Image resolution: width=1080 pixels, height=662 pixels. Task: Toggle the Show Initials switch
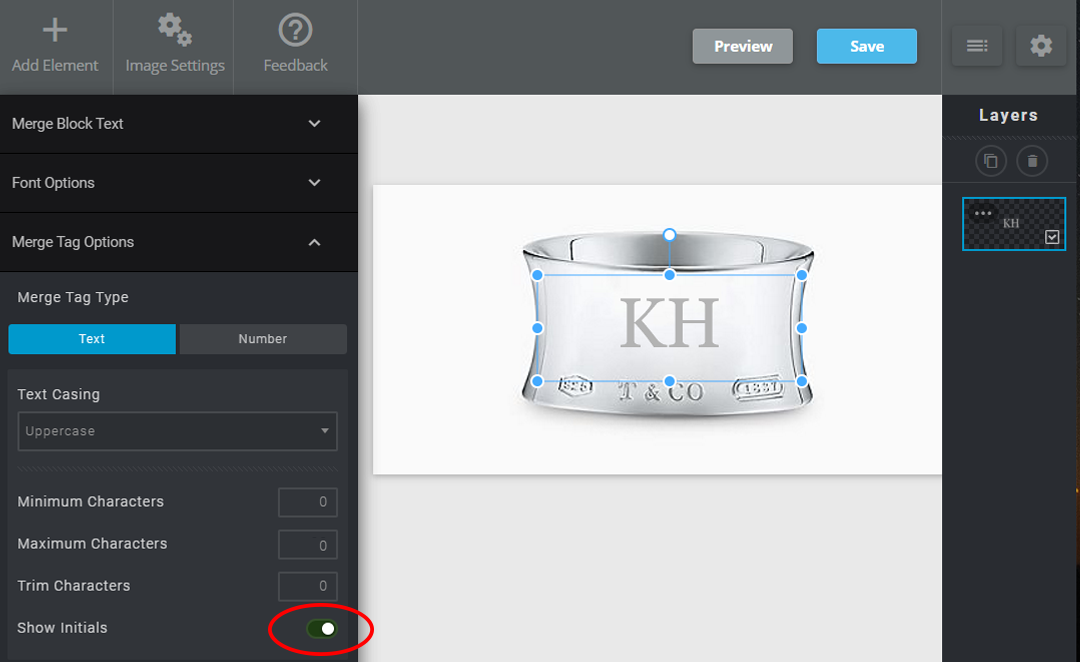pyautogui.click(x=322, y=628)
